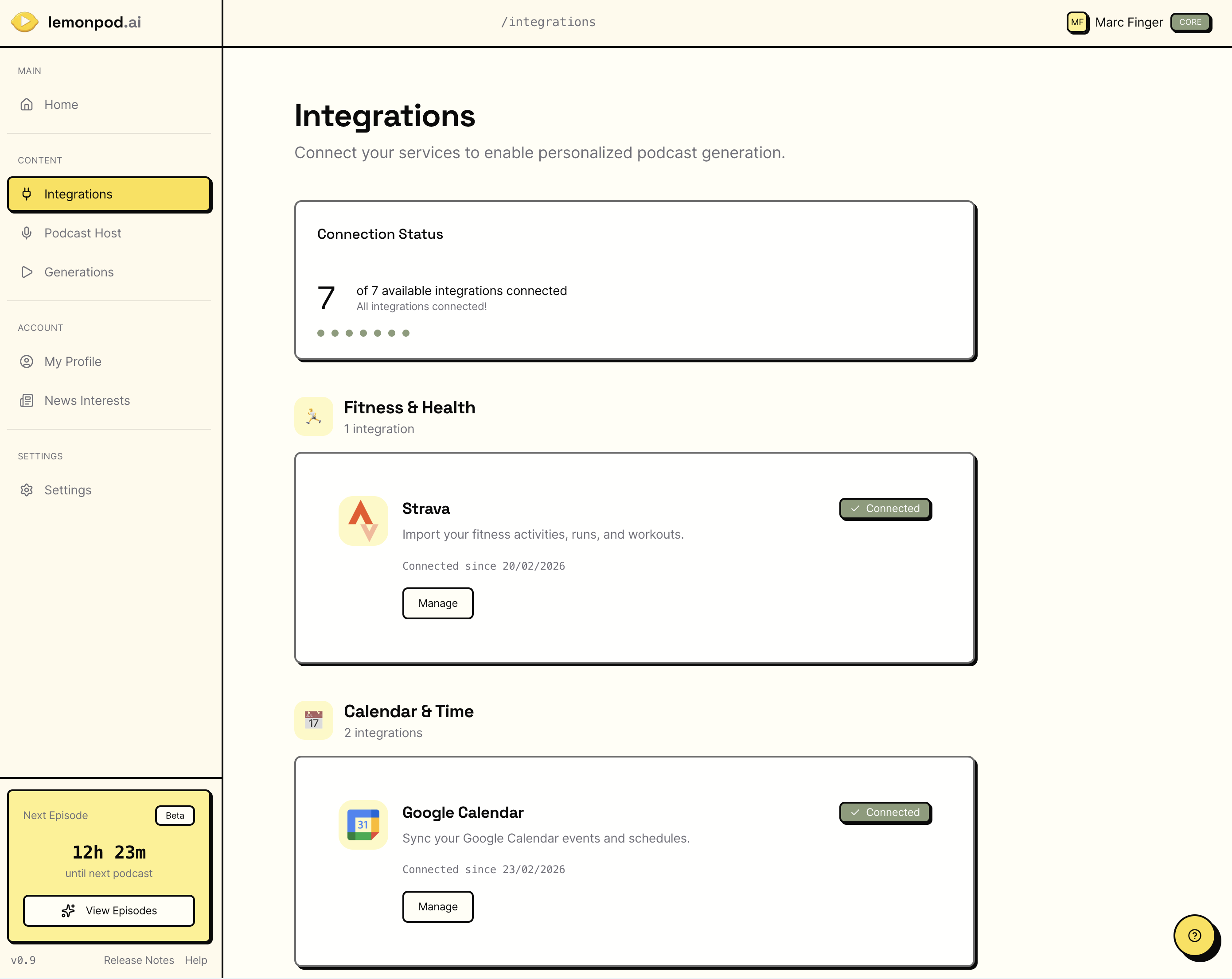Image resolution: width=1232 pixels, height=979 pixels.
Task: Click the connection progress dots indicator
Action: (x=363, y=333)
